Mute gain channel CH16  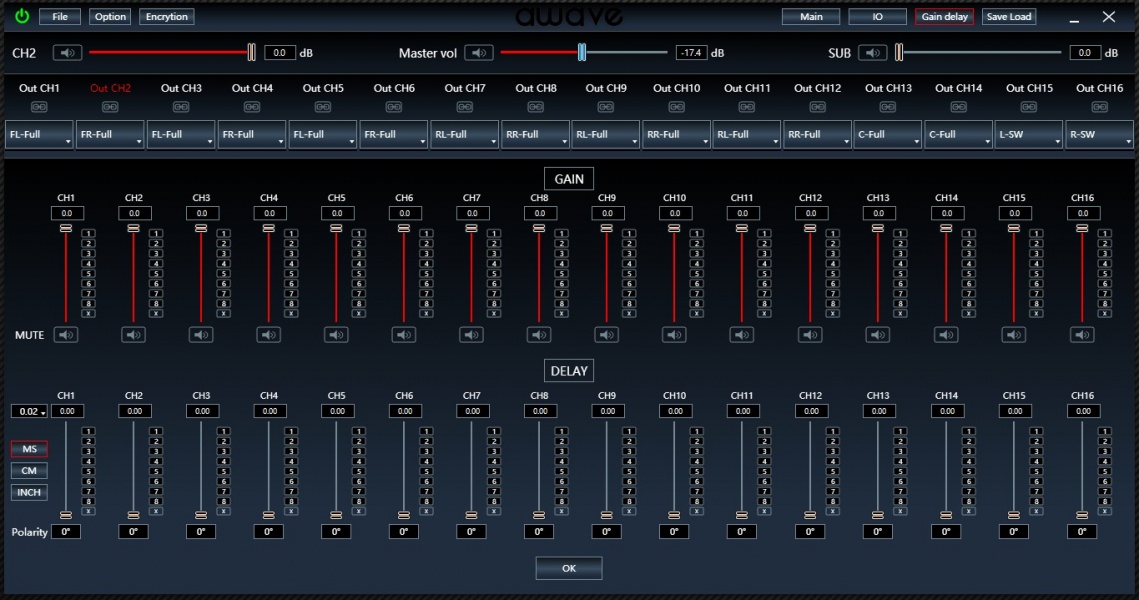[1082, 335]
